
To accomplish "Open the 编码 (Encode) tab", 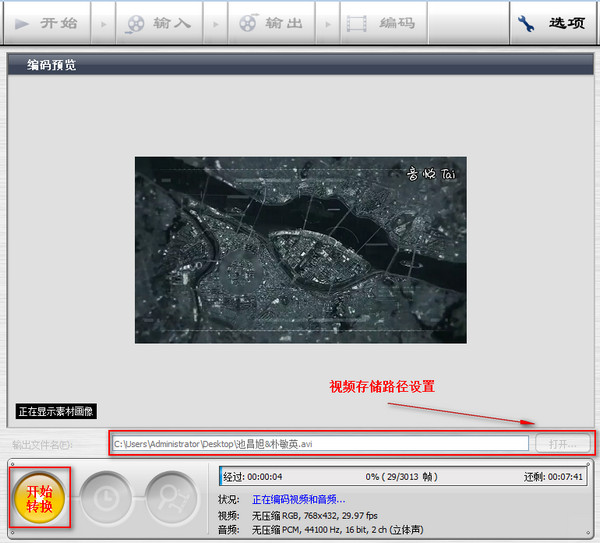I will pos(384,23).
